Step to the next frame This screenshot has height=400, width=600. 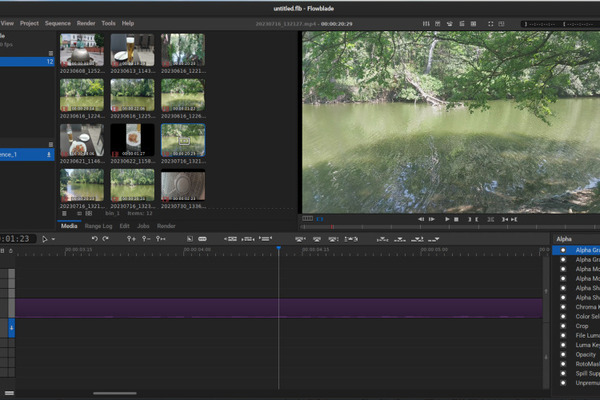[433, 218]
